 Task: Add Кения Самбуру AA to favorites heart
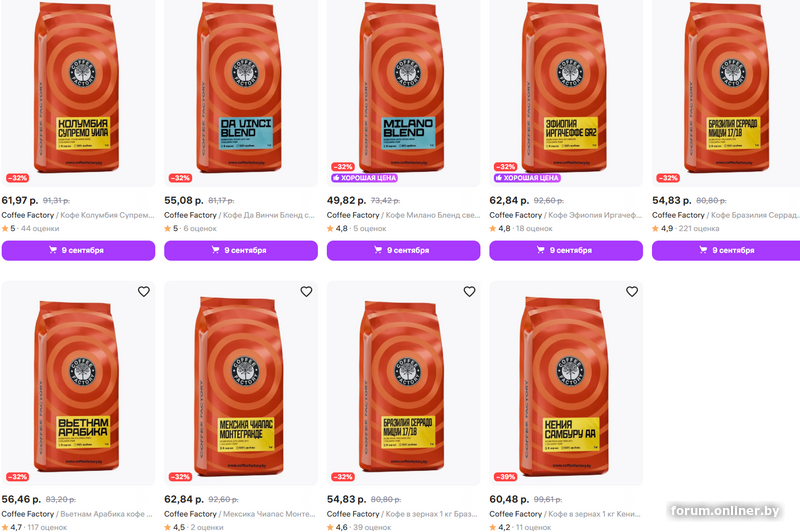pyautogui.click(x=632, y=292)
